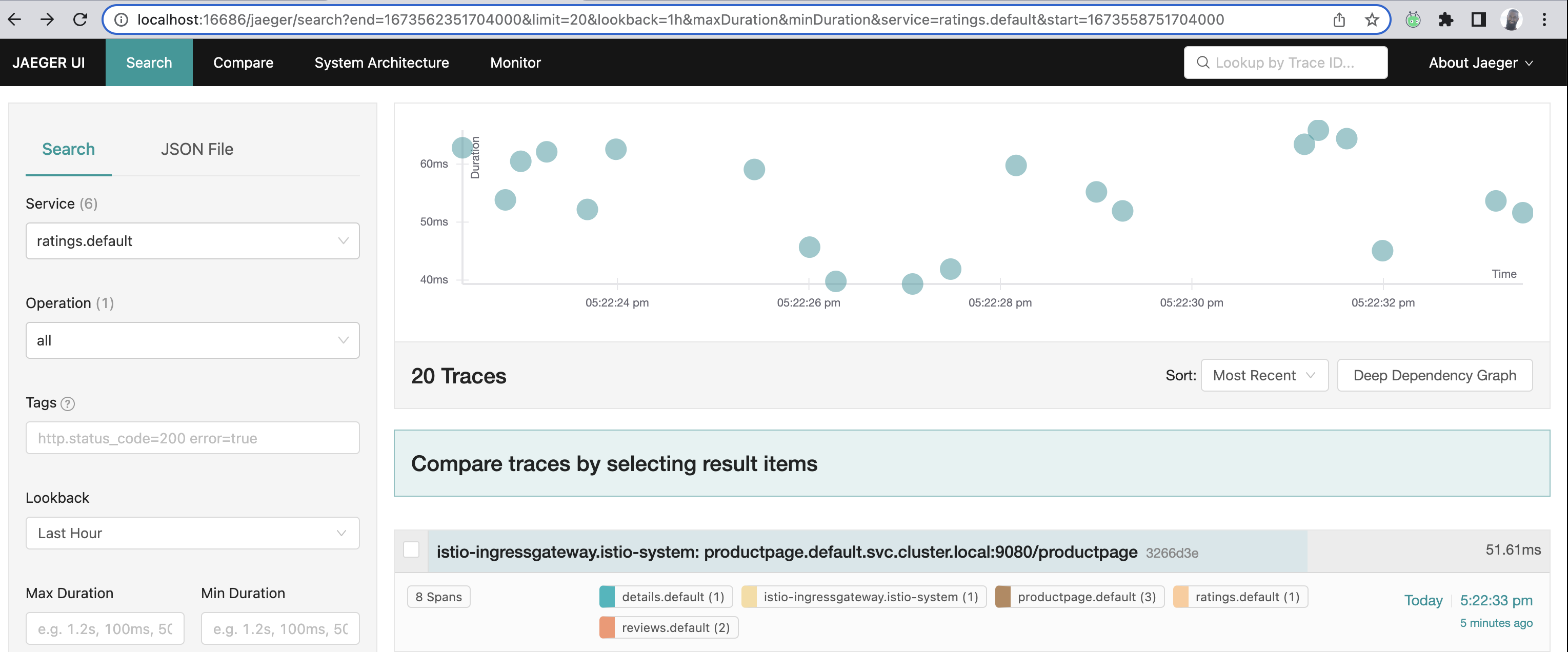Switch to the Compare tab
The image size is (1568, 652).
(243, 62)
